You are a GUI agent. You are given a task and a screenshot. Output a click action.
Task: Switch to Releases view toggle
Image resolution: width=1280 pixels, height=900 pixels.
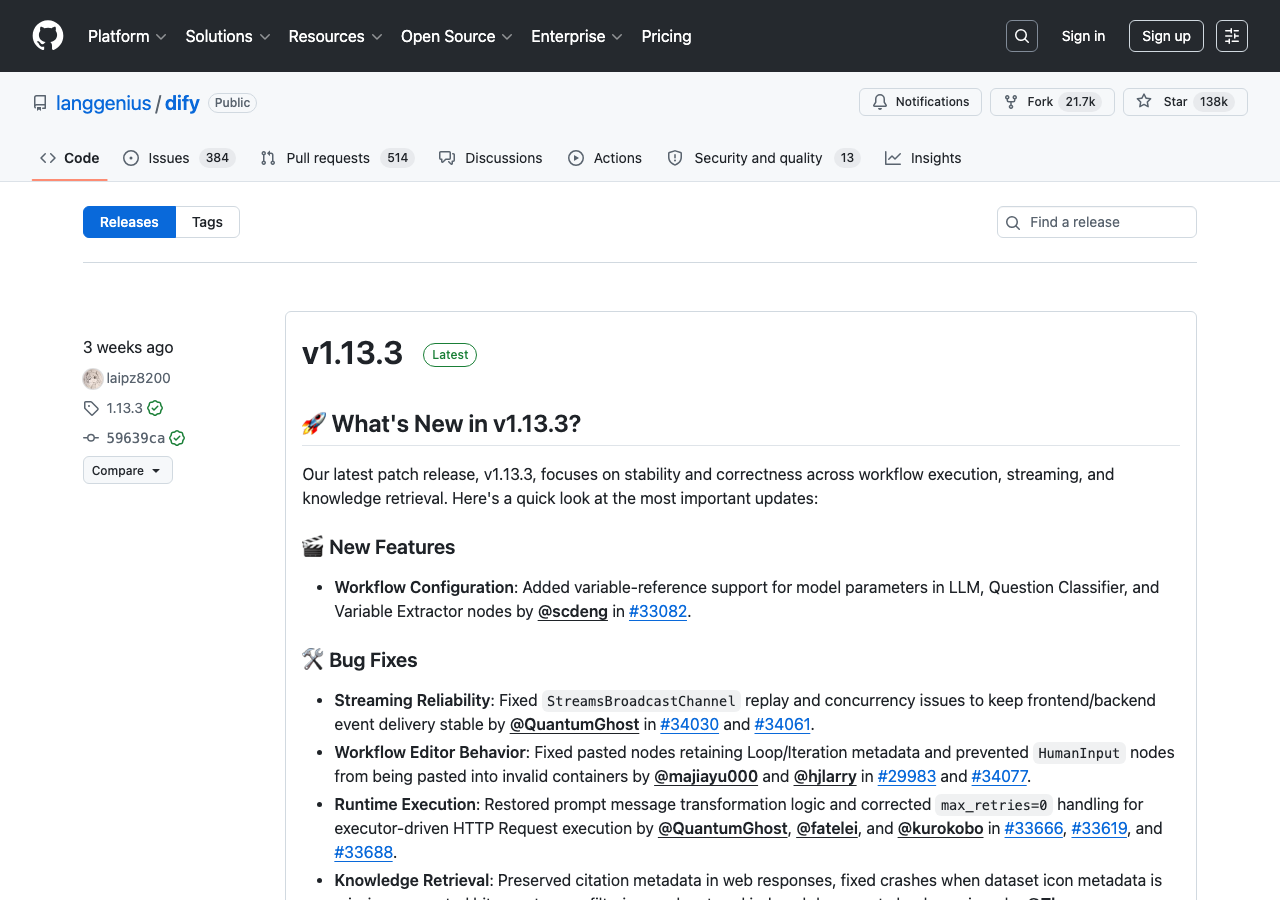(x=129, y=222)
